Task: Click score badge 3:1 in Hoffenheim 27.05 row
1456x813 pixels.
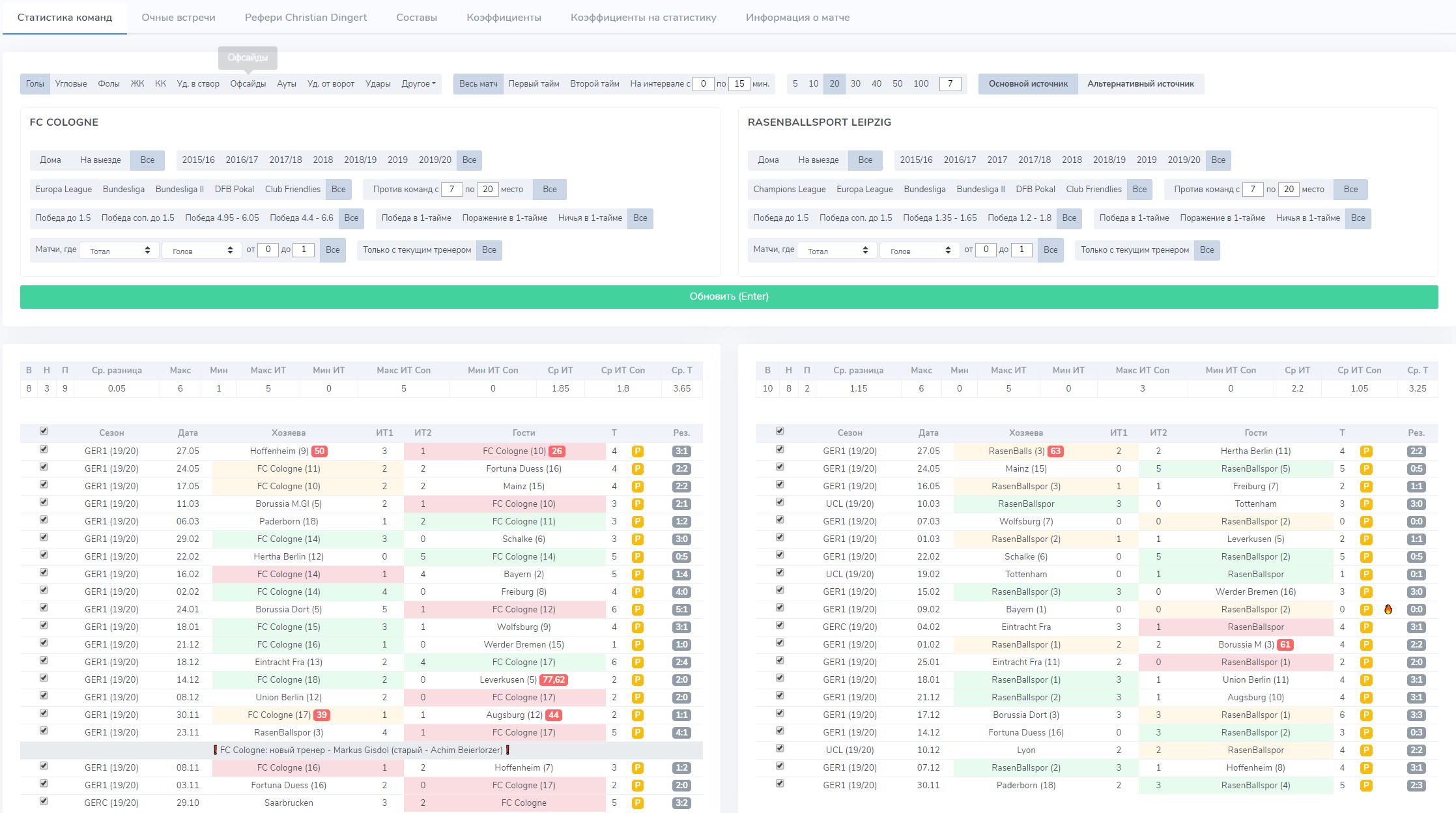Action: click(681, 451)
